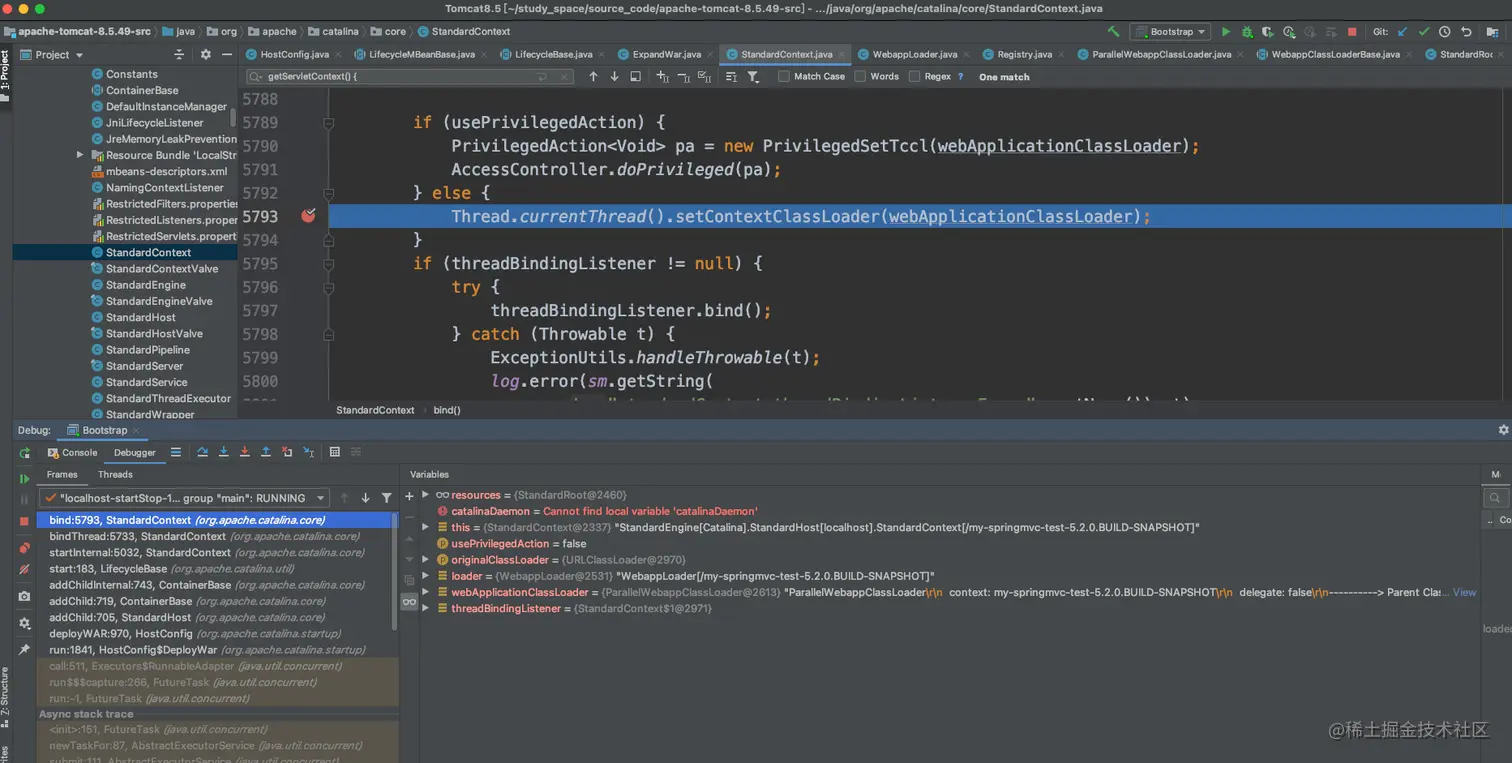Select mbeans-descriptors.xml in the project tree
Viewport: 1512px width, 763px height.
(x=166, y=171)
